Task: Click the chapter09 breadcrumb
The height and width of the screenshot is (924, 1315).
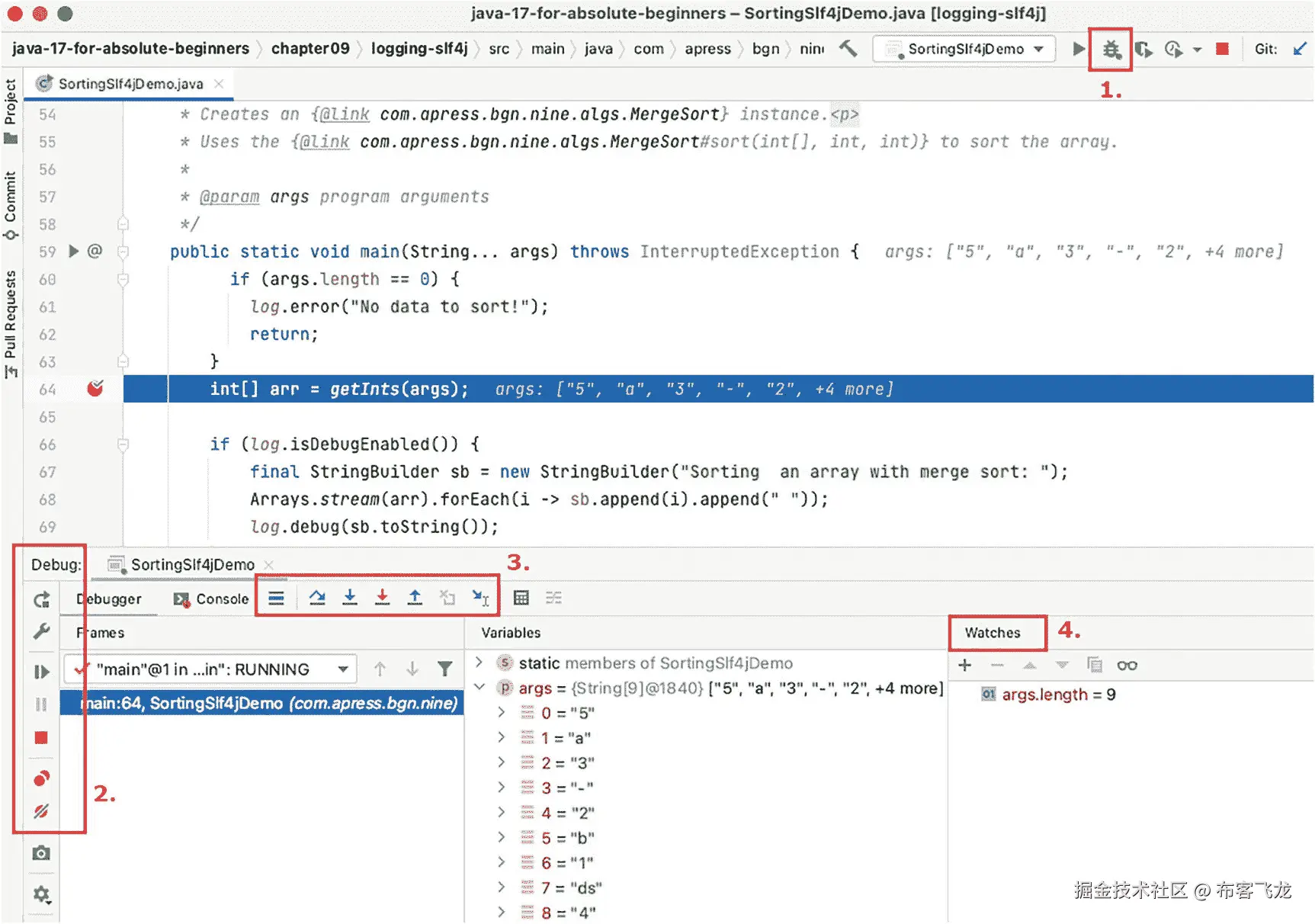Action: 310,49
